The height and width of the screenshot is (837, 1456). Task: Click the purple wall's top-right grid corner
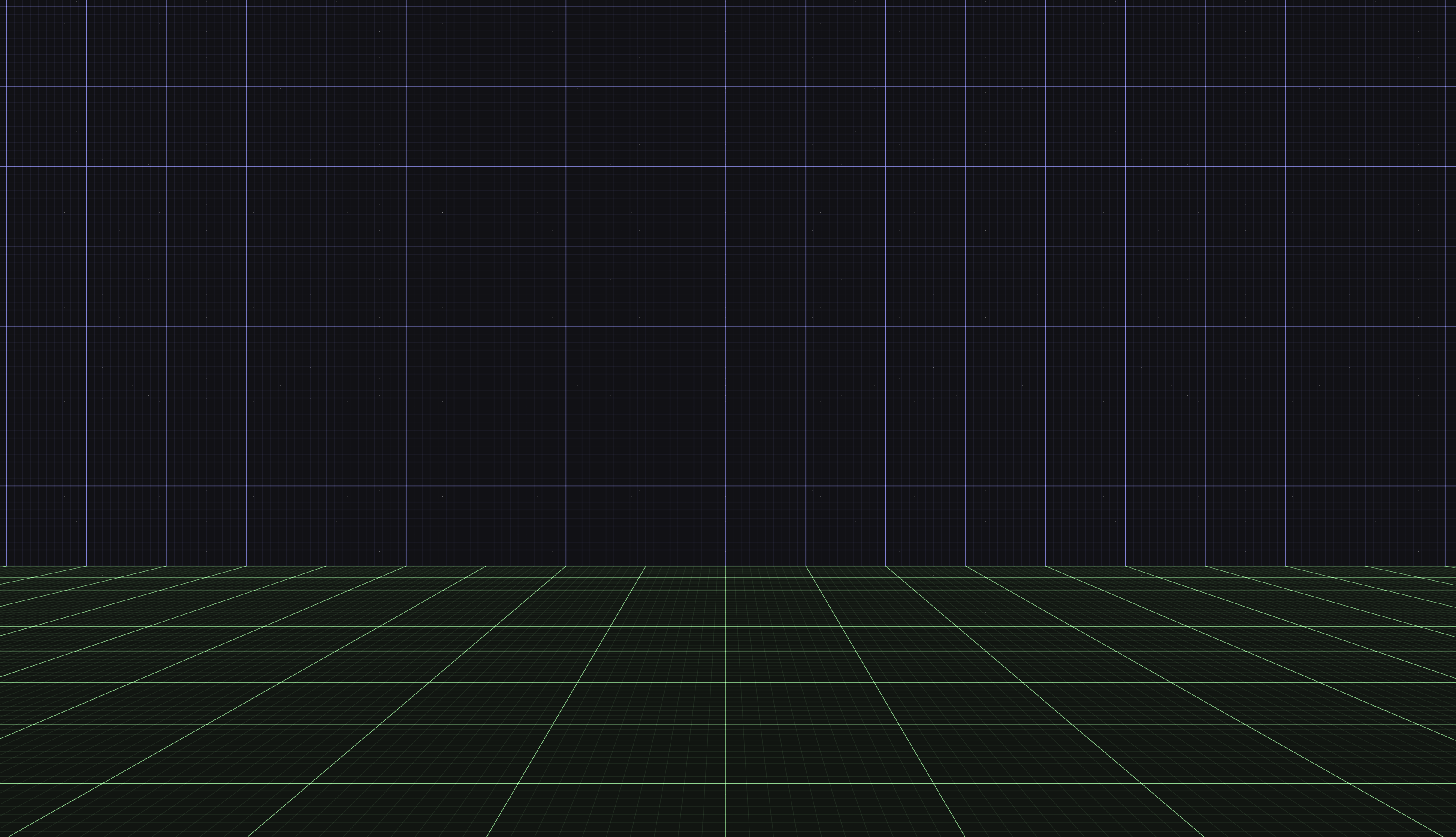pos(1445,6)
